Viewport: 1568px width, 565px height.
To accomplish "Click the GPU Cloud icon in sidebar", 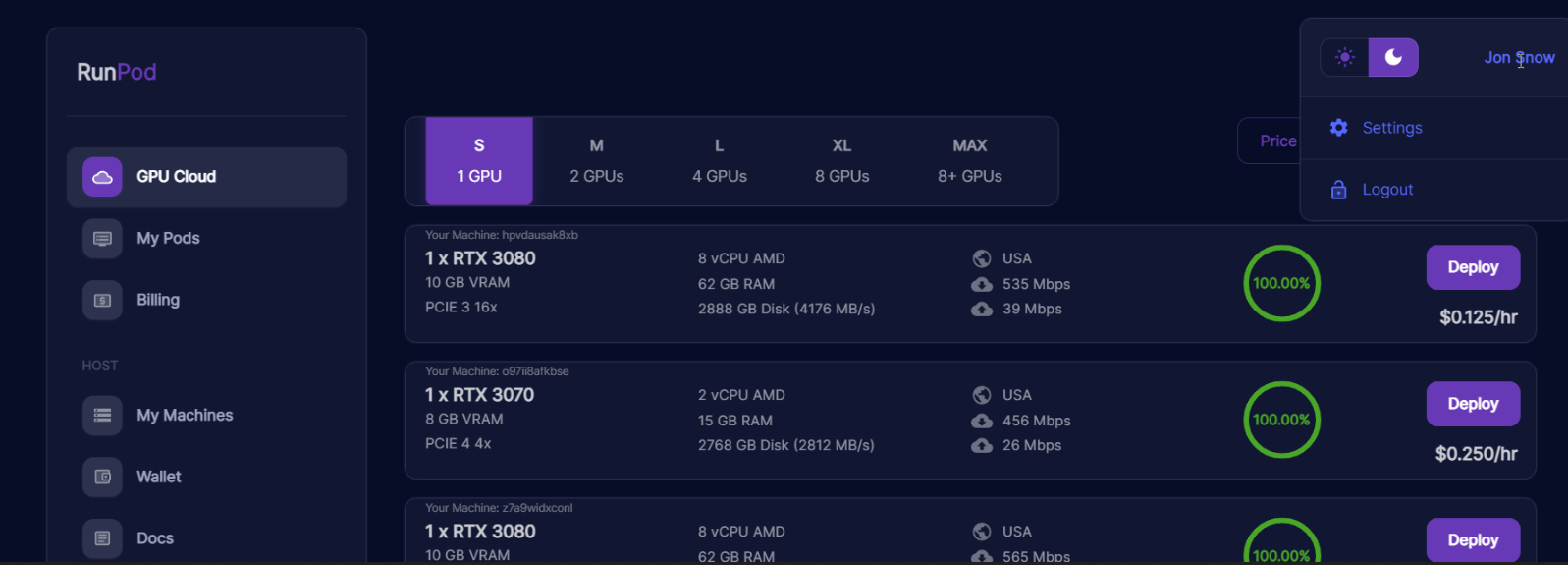I will click(x=102, y=177).
